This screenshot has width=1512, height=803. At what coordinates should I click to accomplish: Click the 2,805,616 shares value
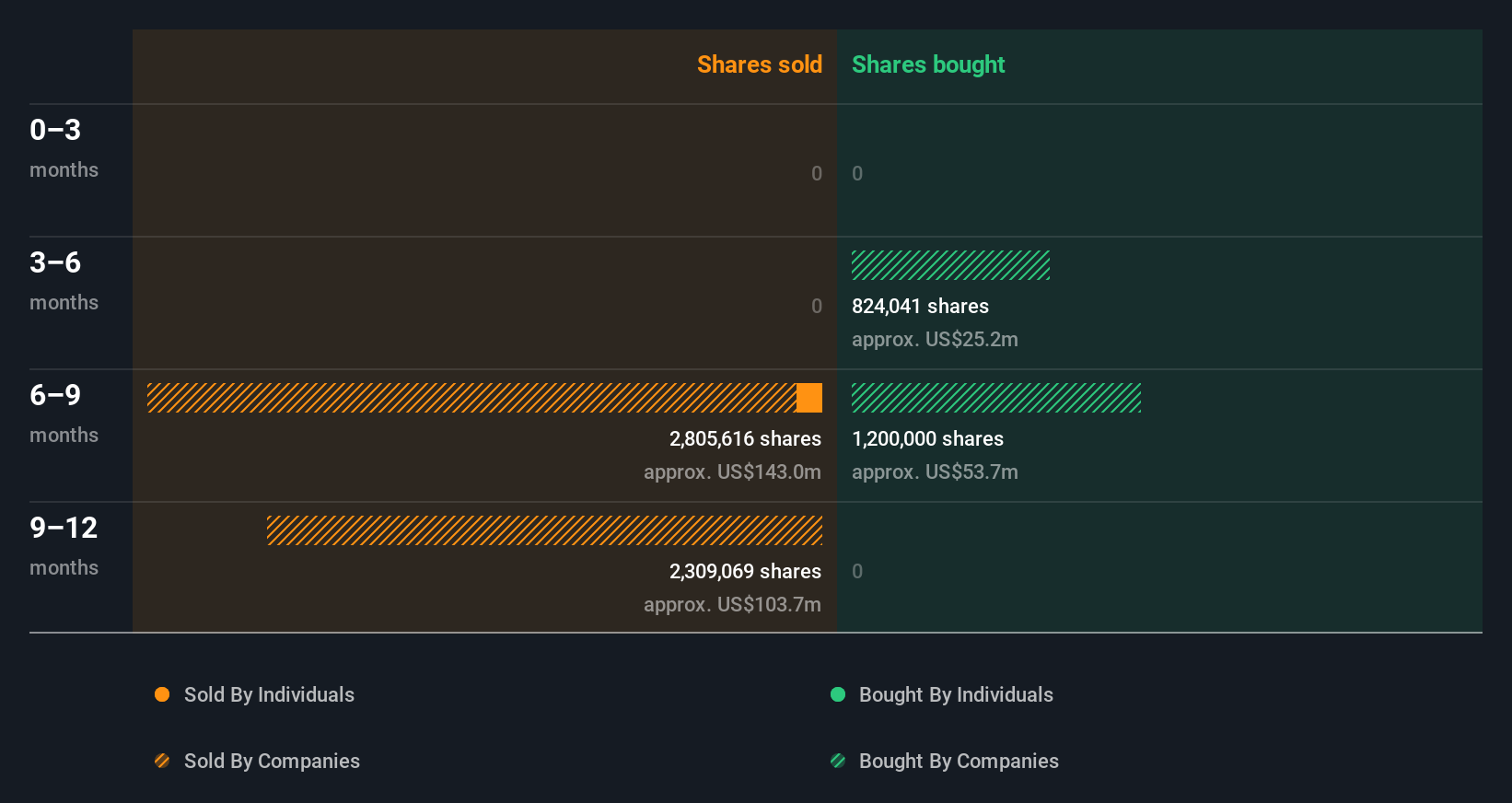[x=745, y=439]
